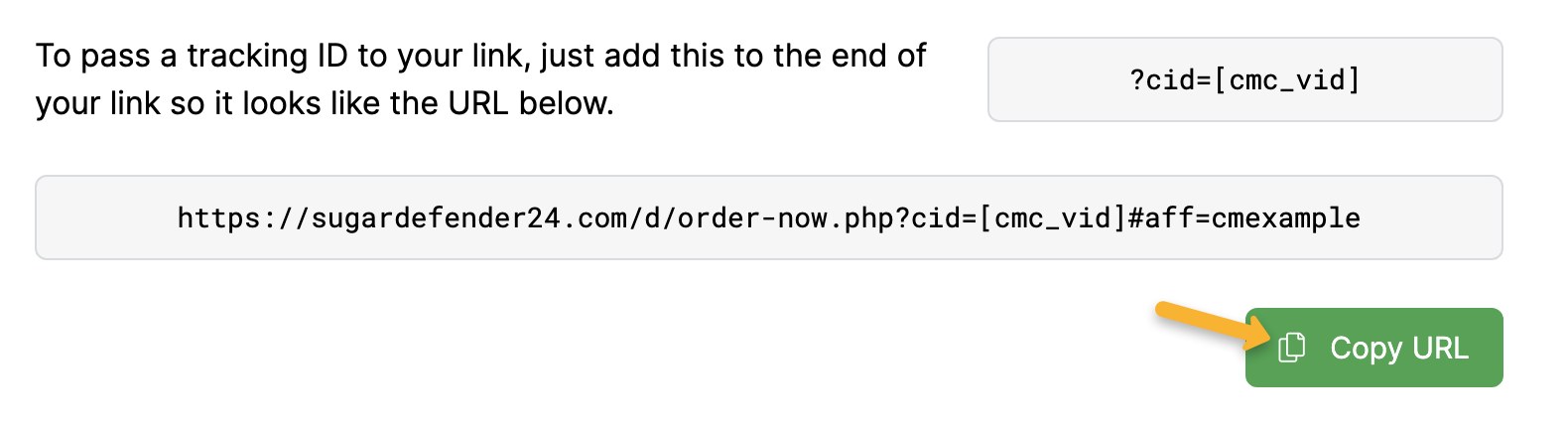
Task: Click #aff=cmexample at the URL end
Action: [x=1244, y=218]
